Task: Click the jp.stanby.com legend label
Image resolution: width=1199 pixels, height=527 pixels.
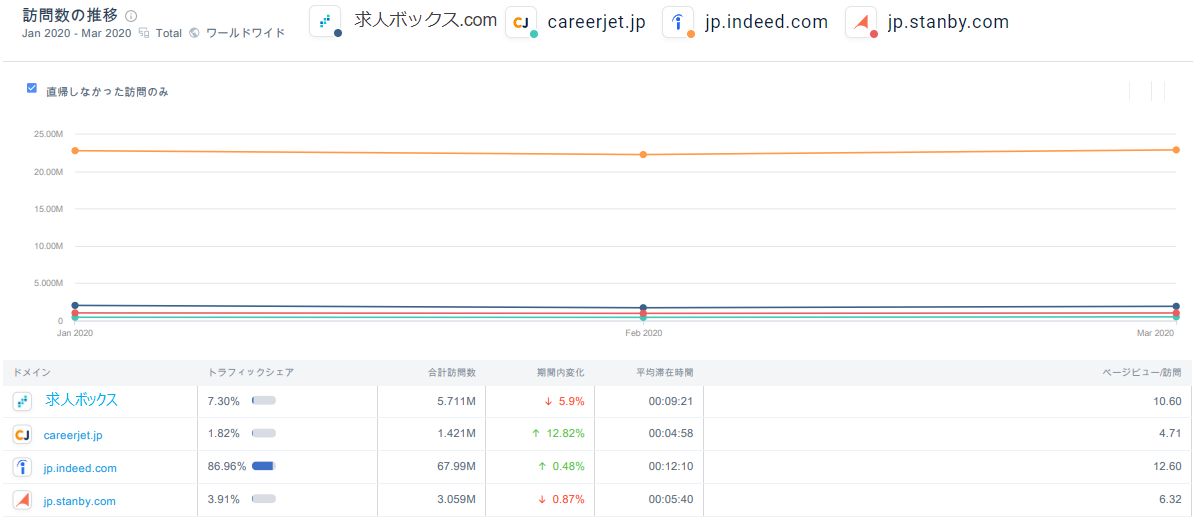Action: point(948,22)
